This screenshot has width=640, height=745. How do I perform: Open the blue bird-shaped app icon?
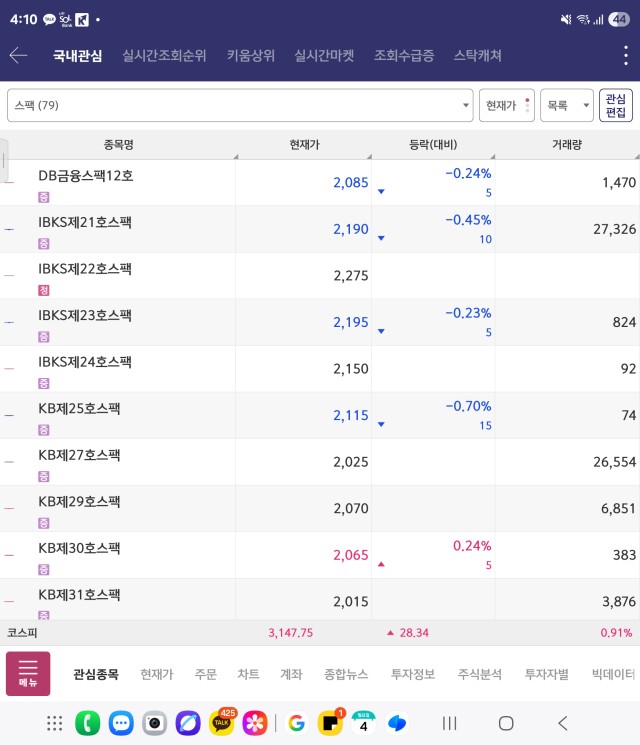tap(397, 723)
